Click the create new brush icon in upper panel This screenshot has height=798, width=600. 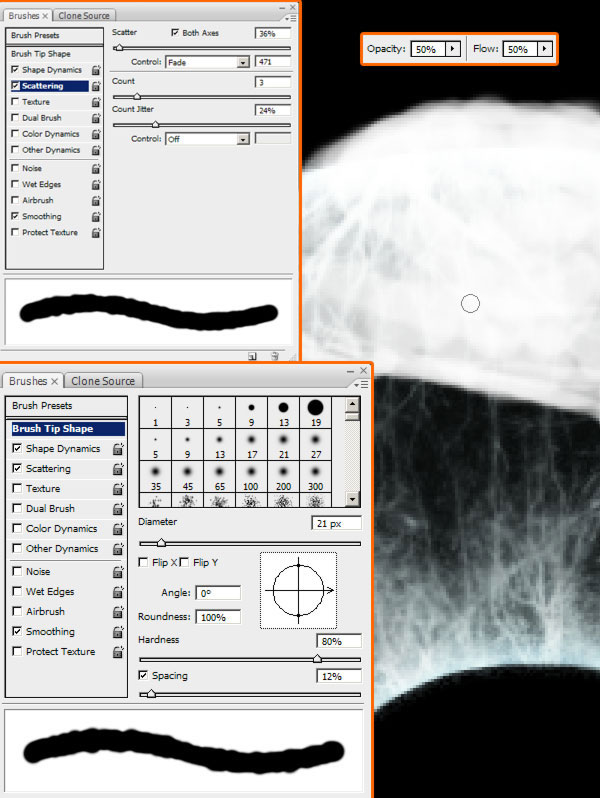pos(253,355)
